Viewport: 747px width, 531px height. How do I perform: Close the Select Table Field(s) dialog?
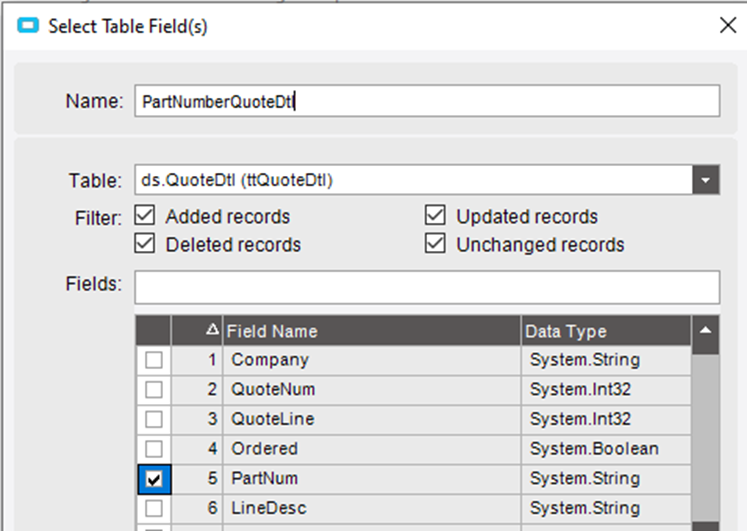[727, 26]
